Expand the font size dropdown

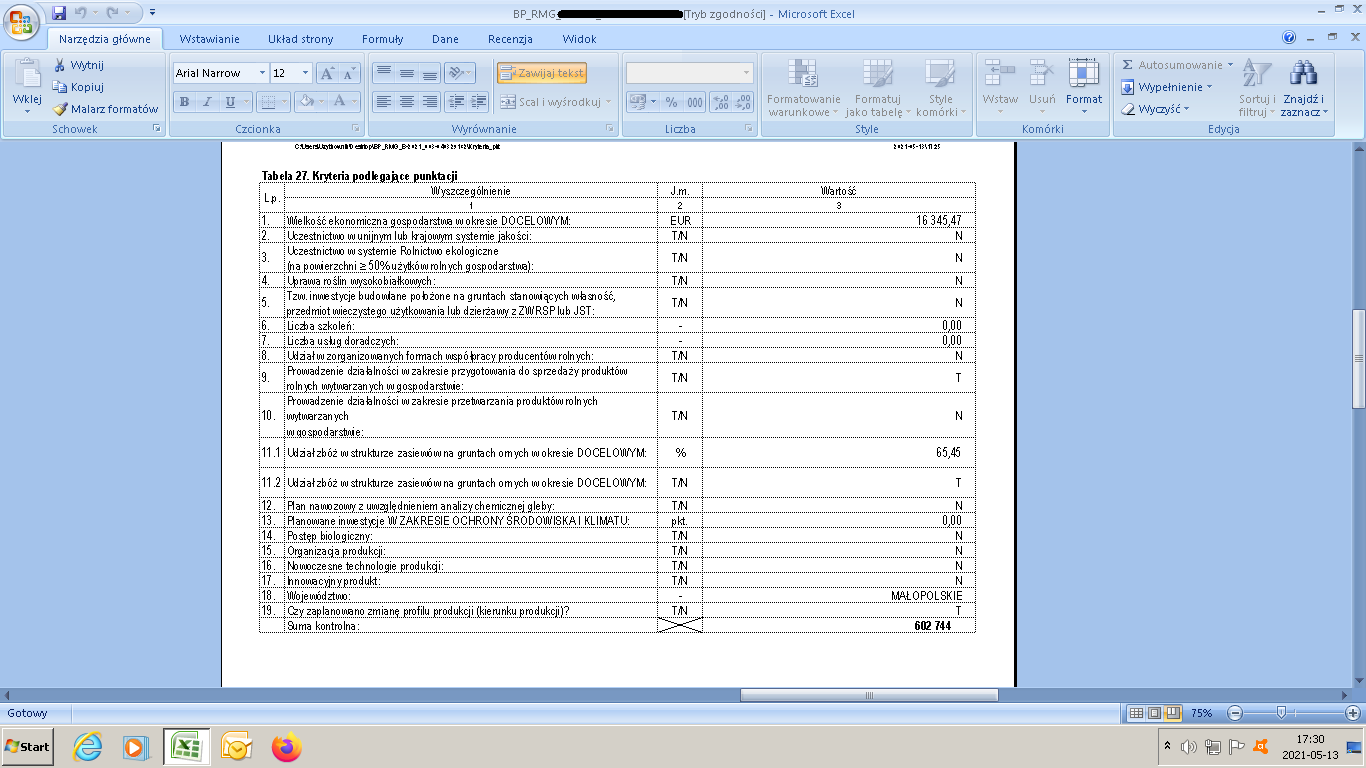tap(306, 74)
